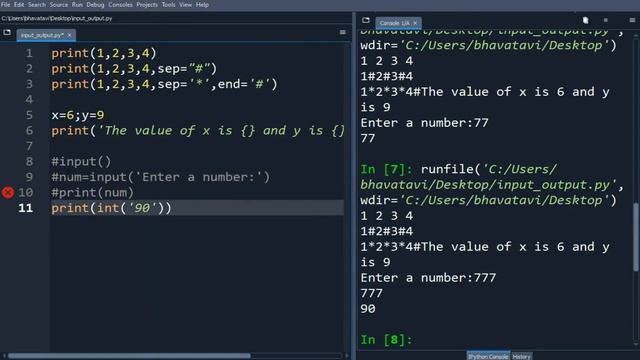Click the print(int('90')) code line

(x=111, y=208)
